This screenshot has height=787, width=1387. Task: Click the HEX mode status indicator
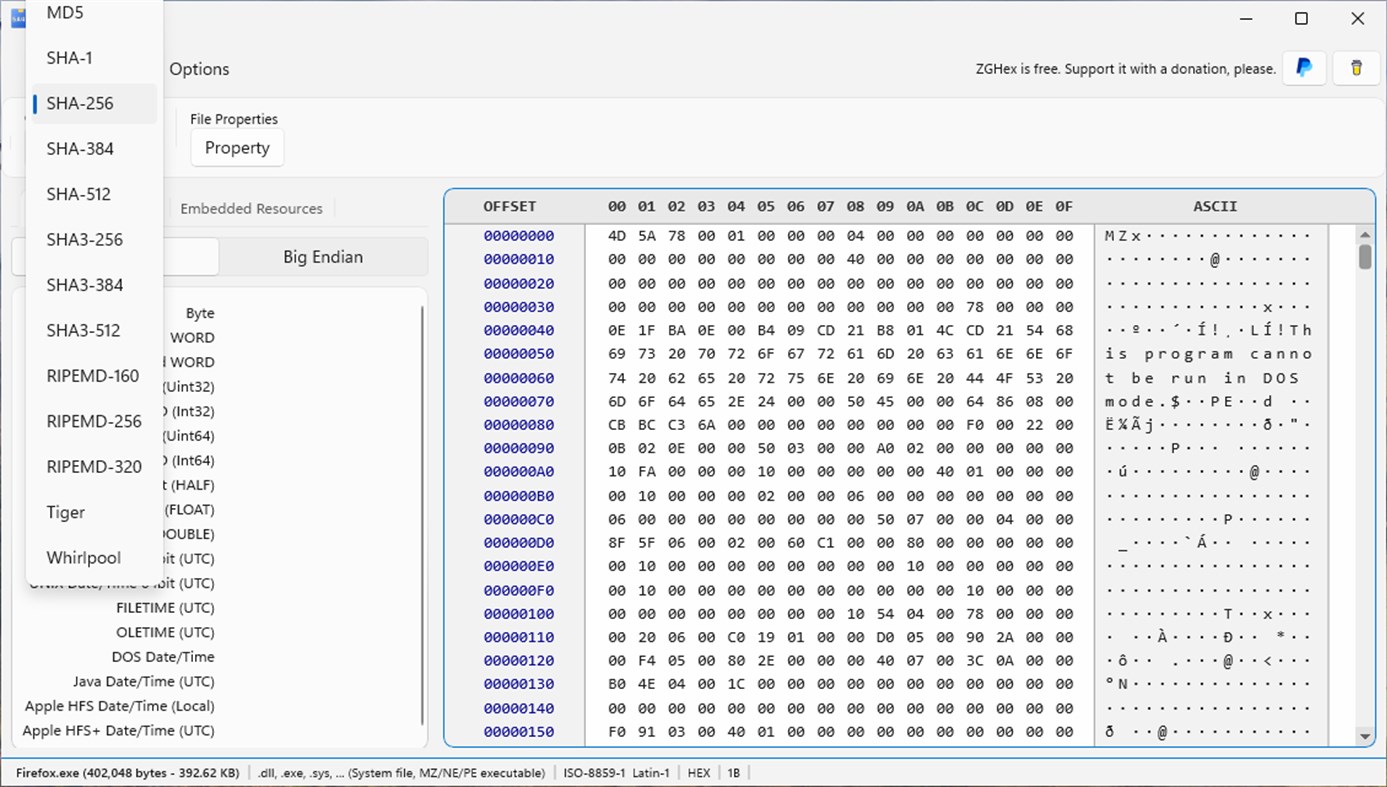point(699,773)
